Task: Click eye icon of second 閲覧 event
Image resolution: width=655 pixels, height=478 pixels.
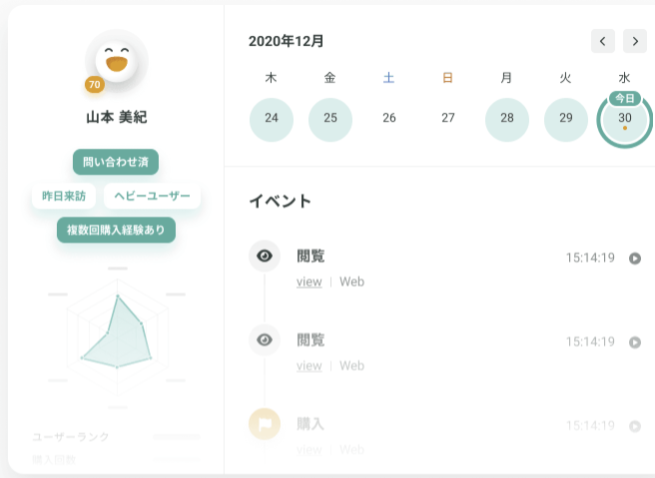Action: [x=264, y=340]
